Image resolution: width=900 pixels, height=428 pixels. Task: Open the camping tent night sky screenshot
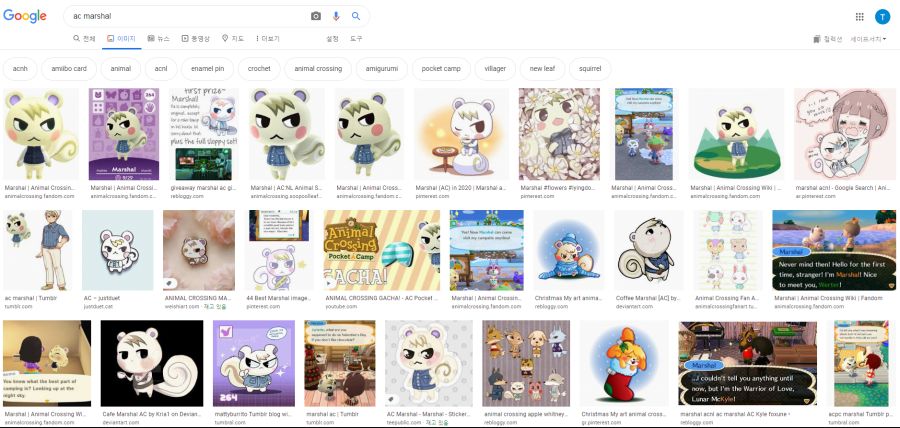46,363
